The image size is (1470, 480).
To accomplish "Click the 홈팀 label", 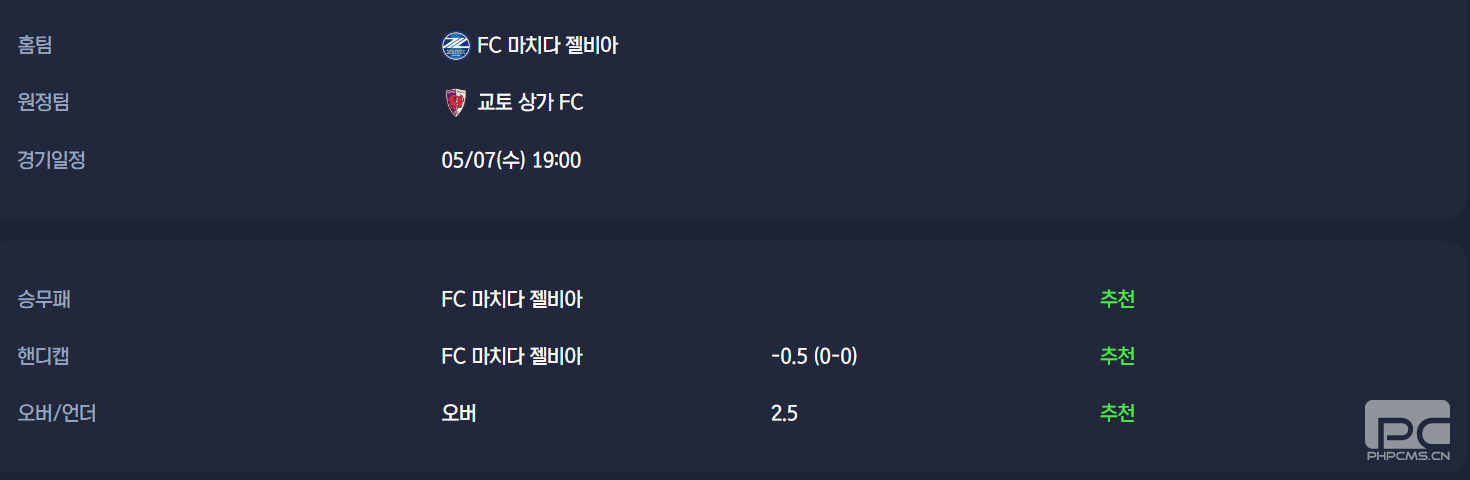I will coord(35,45).
